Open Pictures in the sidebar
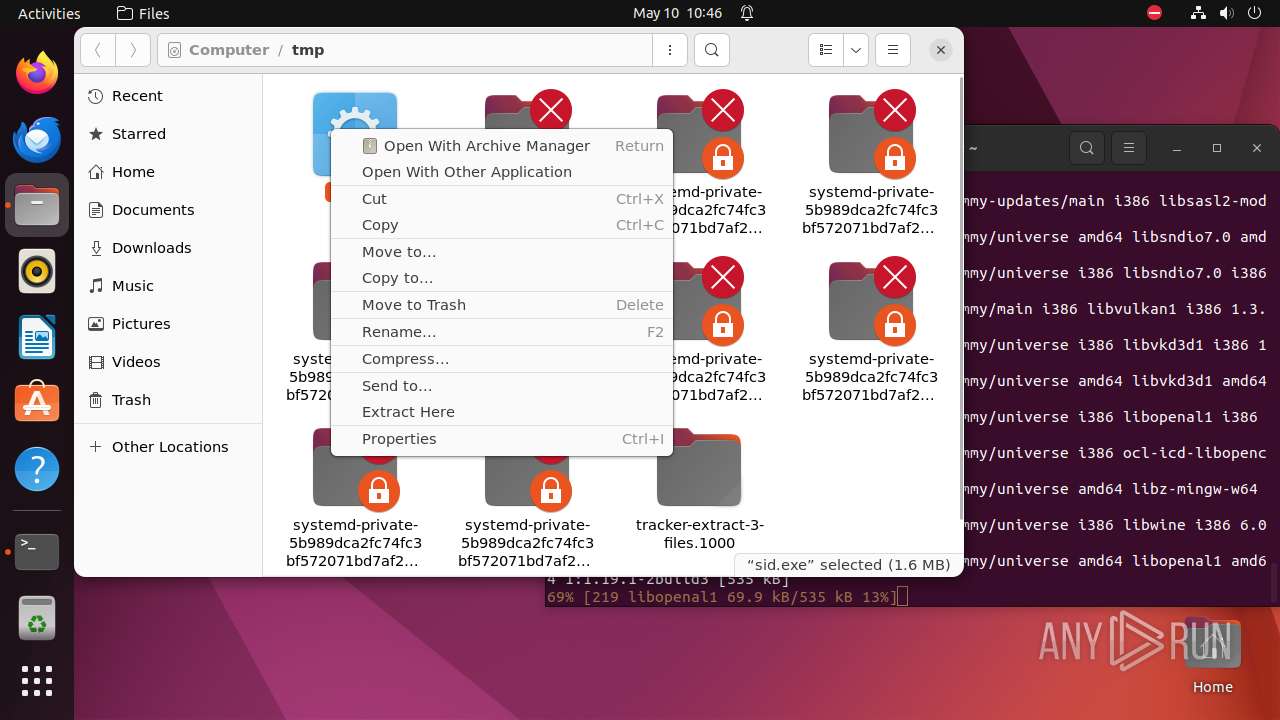Image resolution: width=1280 pixels, height=720 pixels. [x=168, y=324]
